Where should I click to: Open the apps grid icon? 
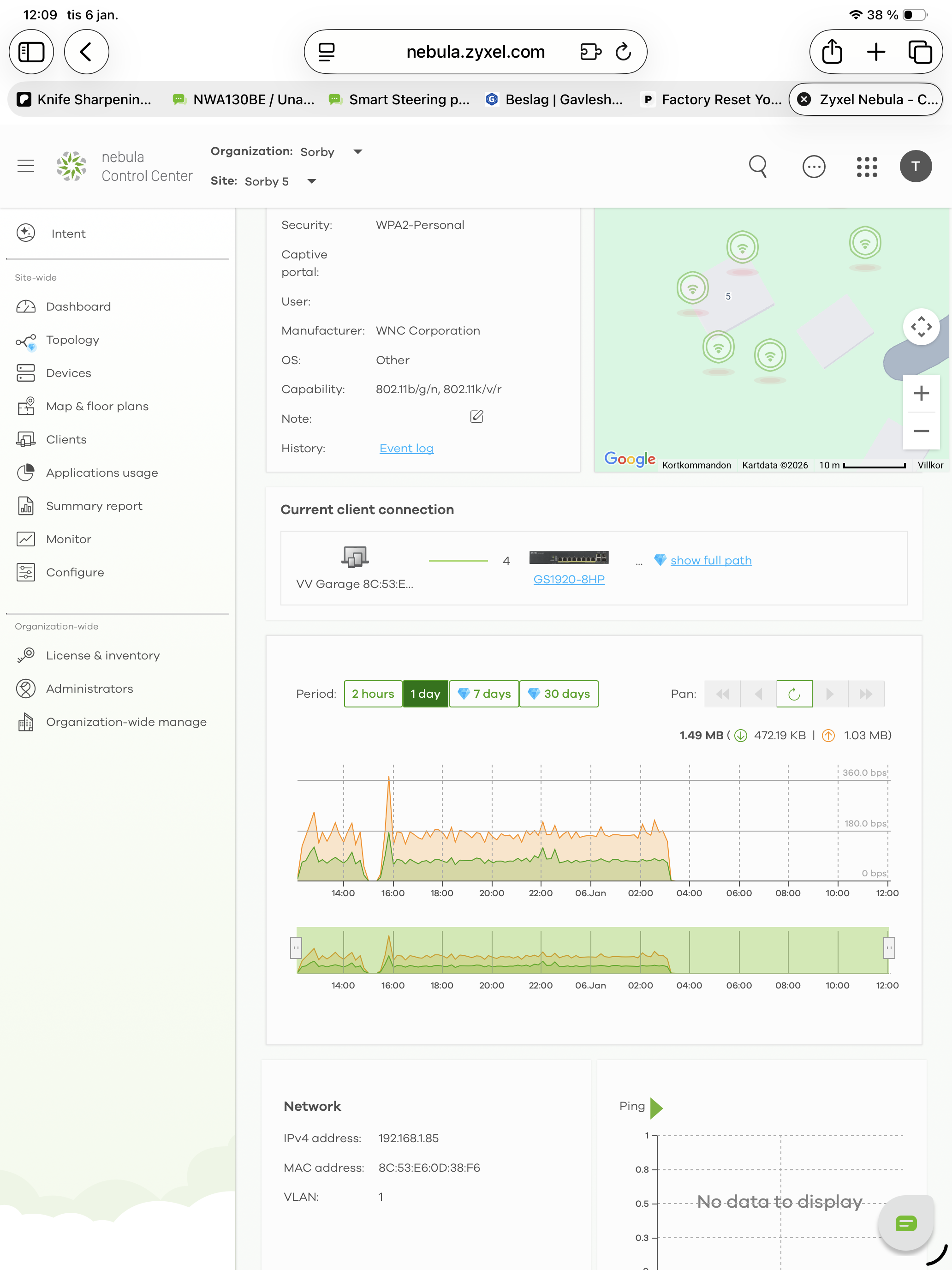(x=867, y=167)
